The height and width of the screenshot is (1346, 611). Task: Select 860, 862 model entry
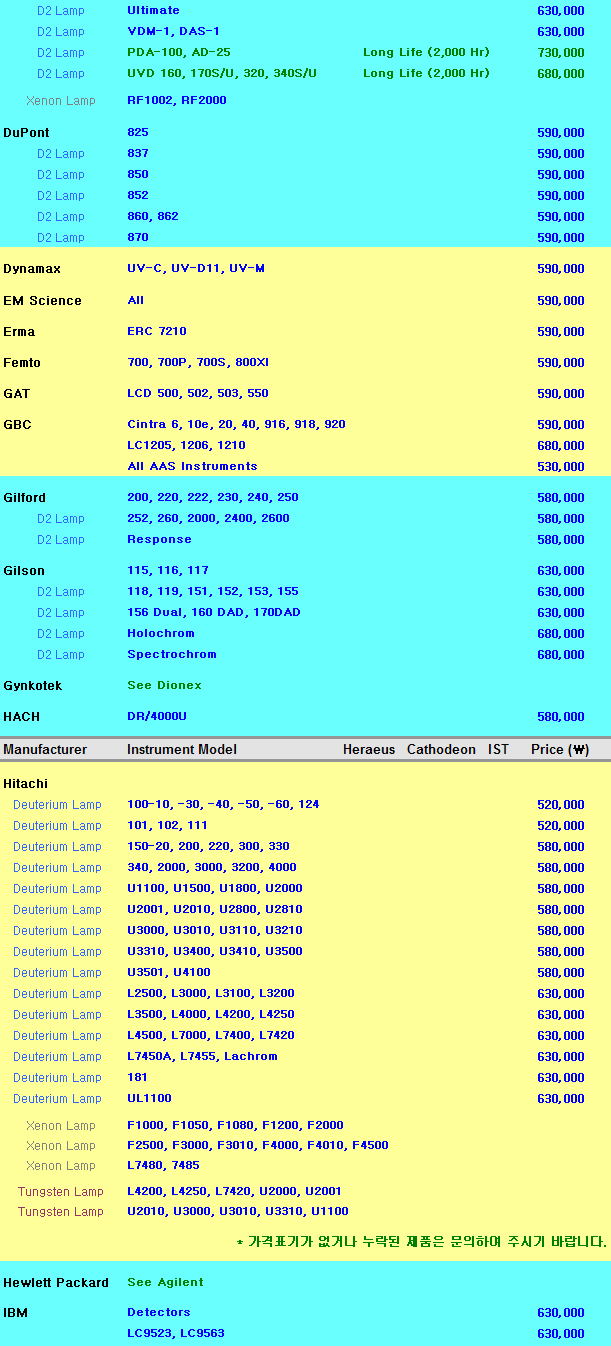[x=153, y=216]
